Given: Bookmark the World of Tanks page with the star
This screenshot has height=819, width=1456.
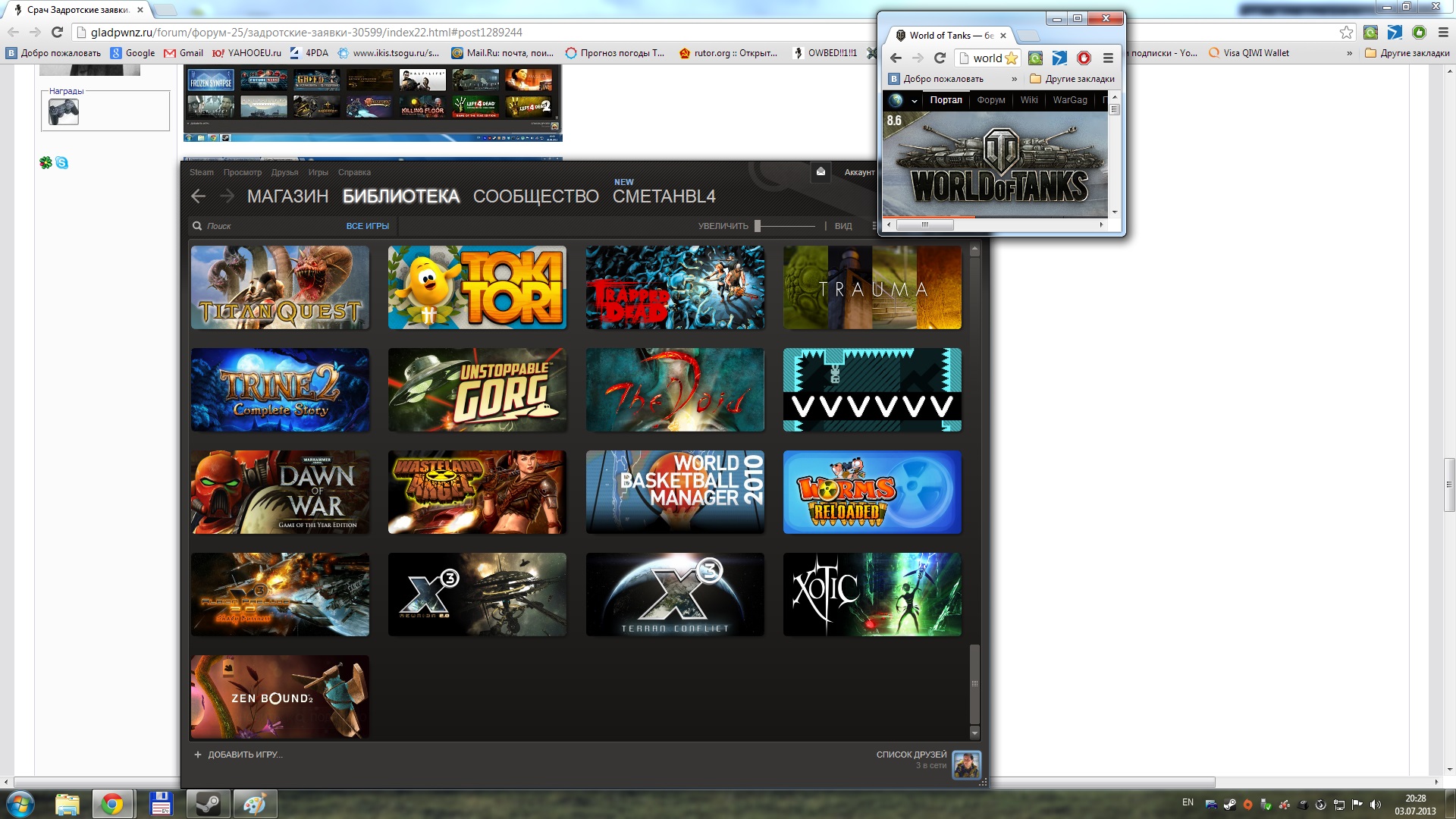Looking at the screenshot, I should click(x=1011, y=58).
